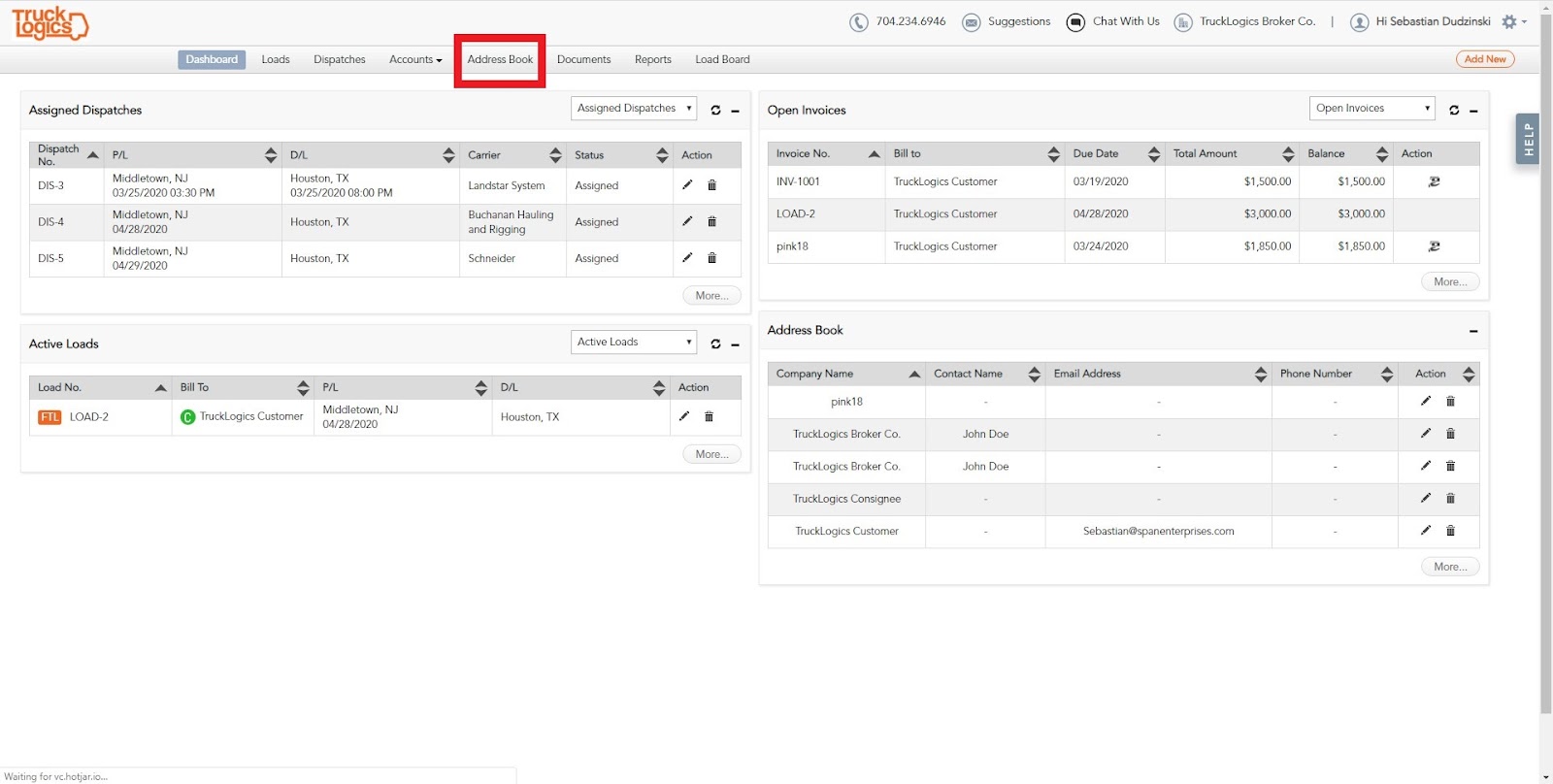
Task: Expand the Accounts menu
Action: (415, 60)
